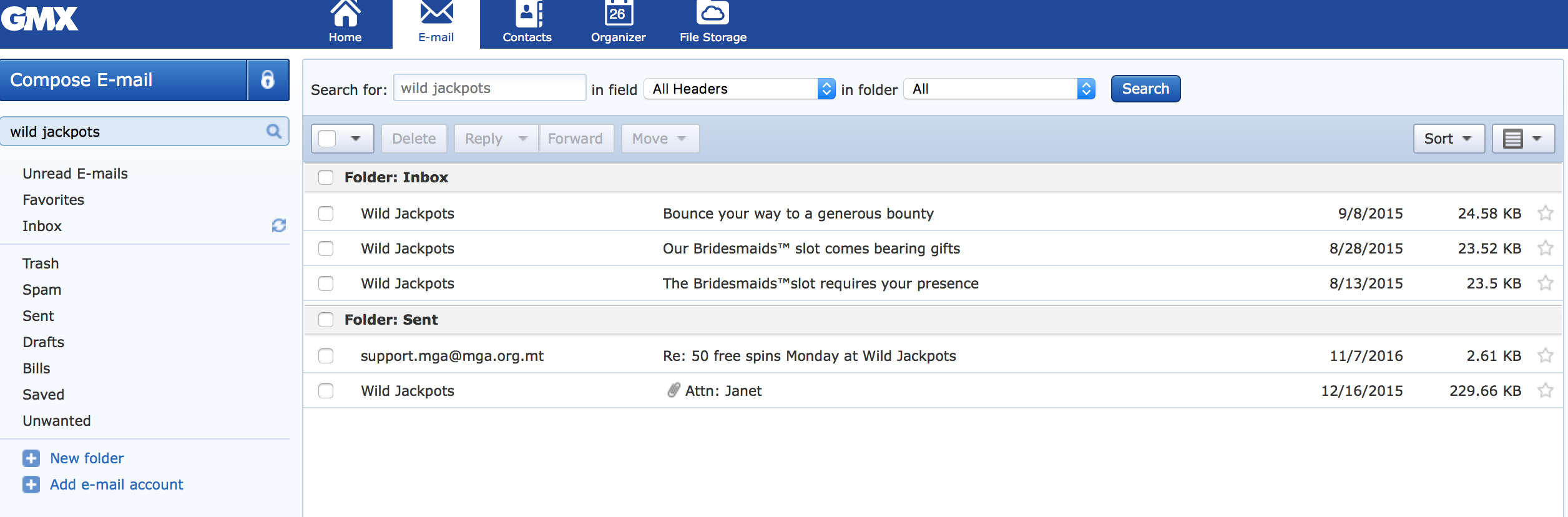Open the Move dropdown

click(660, 139)
